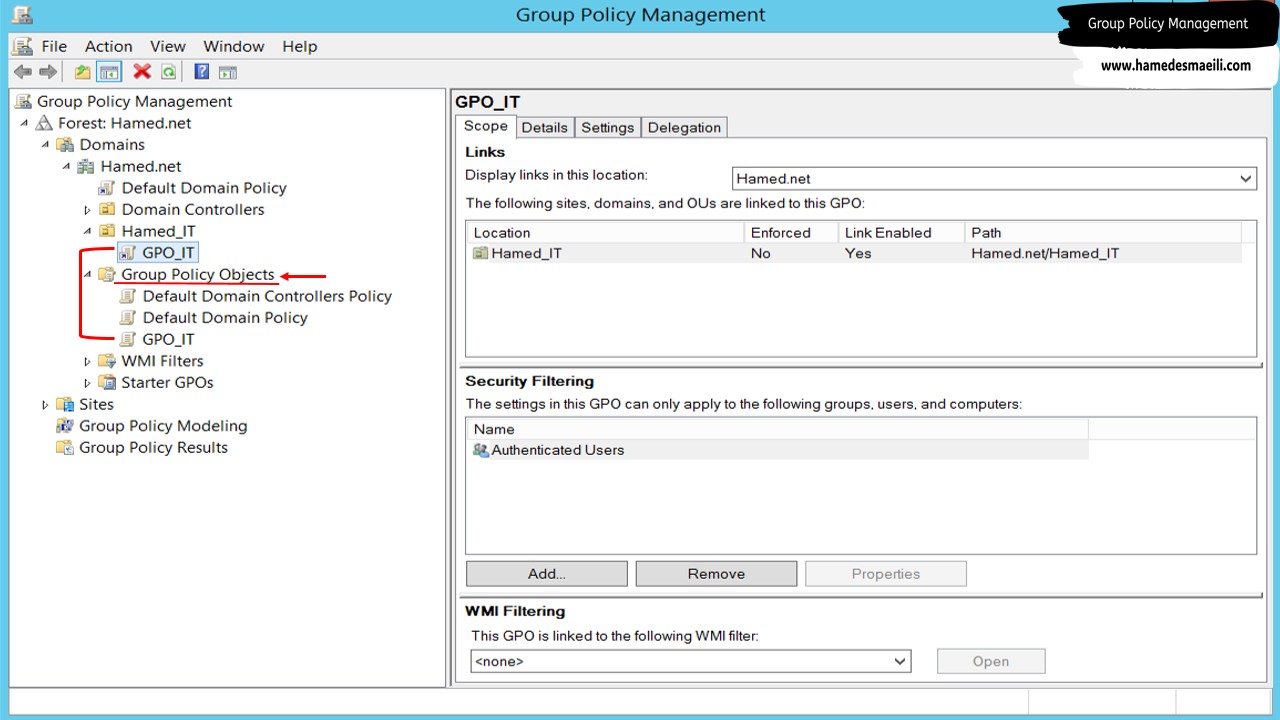Click the linked GPO_IT icon under Hamed_IT
The height and width of the screenshot is (720, 1280).
pyautogui.click(x=128, y=253)
